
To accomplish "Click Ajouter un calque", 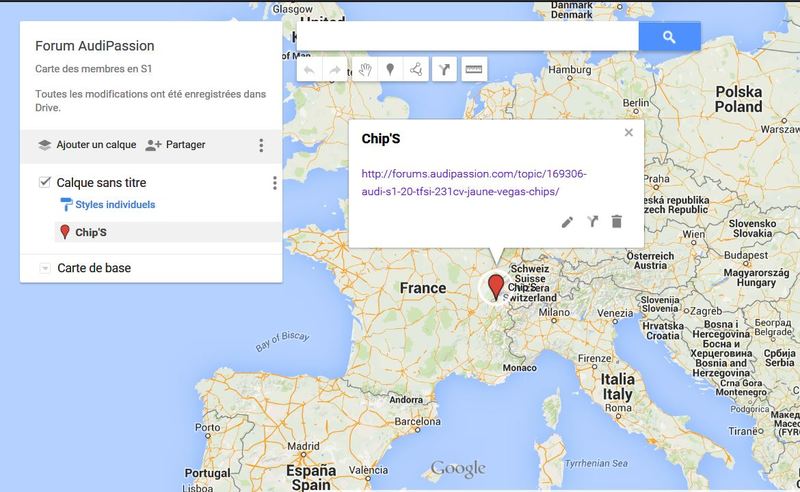I will (x=86, y=145).
